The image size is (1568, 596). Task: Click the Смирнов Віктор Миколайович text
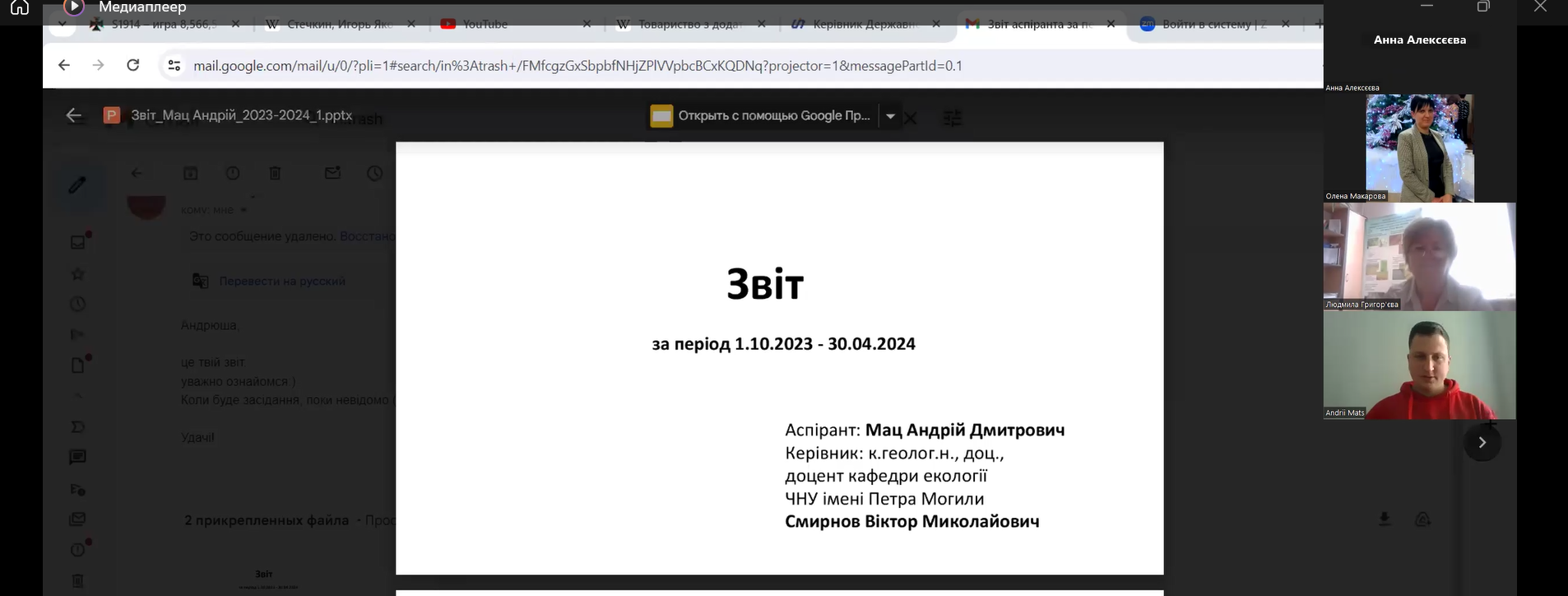912,522
